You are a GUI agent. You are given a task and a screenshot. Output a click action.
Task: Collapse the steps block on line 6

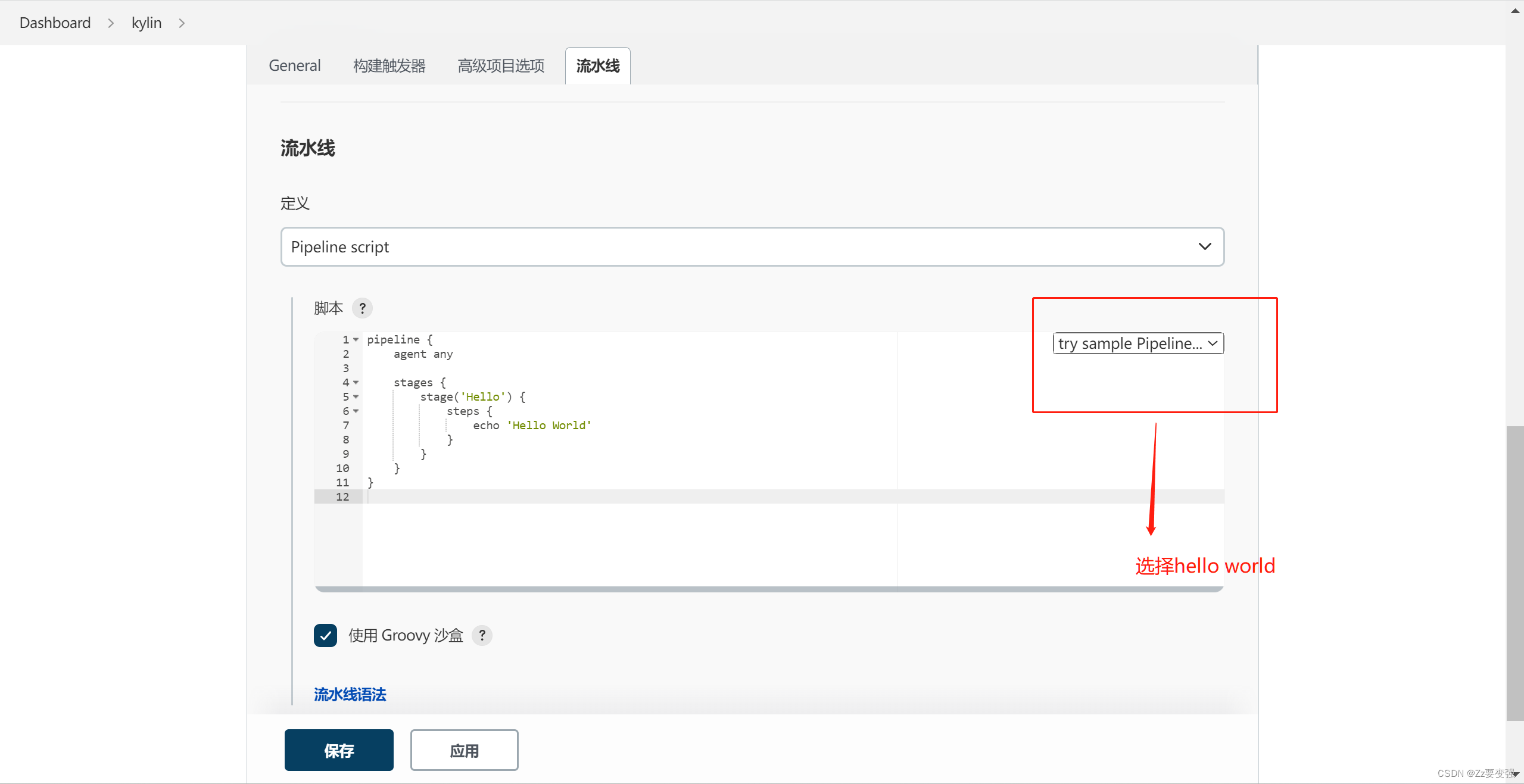pyautogui.click(x=355, y=411)
